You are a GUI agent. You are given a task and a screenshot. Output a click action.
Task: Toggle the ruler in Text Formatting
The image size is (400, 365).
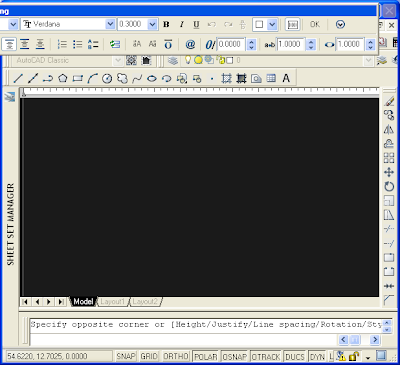coord(293,25)
